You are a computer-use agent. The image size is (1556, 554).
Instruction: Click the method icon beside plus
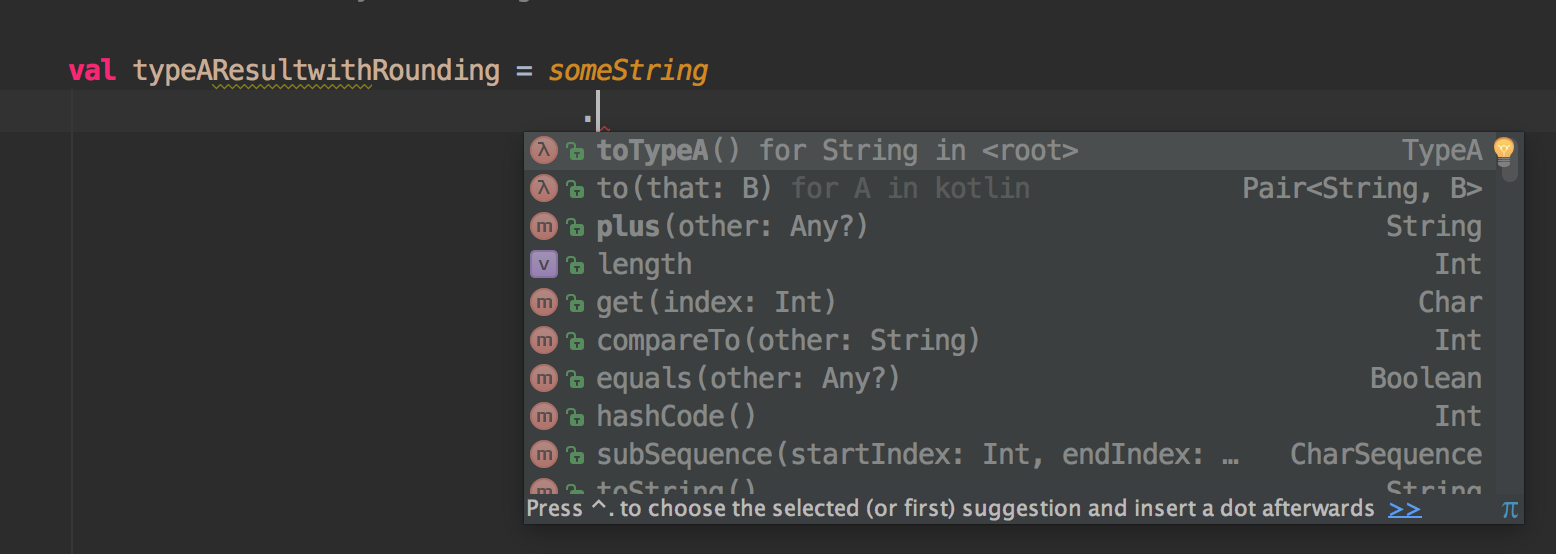(543, 227)
